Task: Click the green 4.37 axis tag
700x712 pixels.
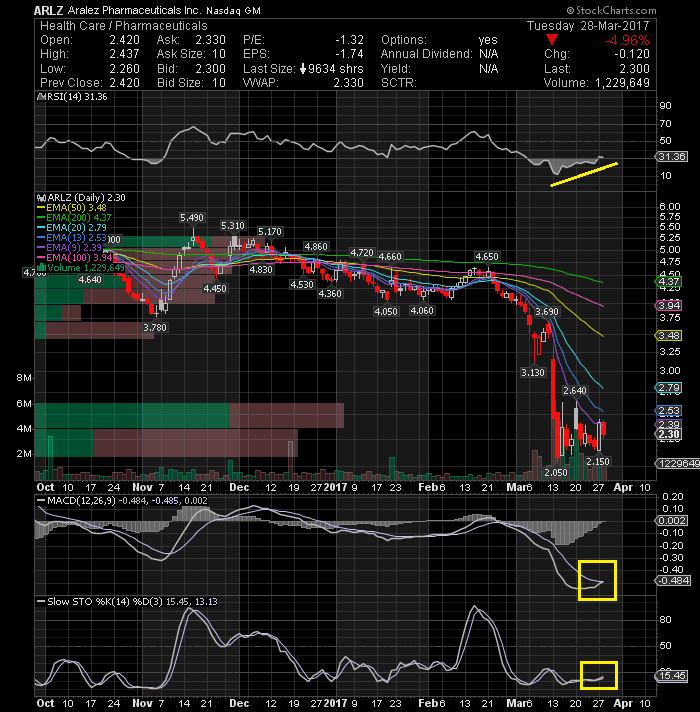Action: 668,282
